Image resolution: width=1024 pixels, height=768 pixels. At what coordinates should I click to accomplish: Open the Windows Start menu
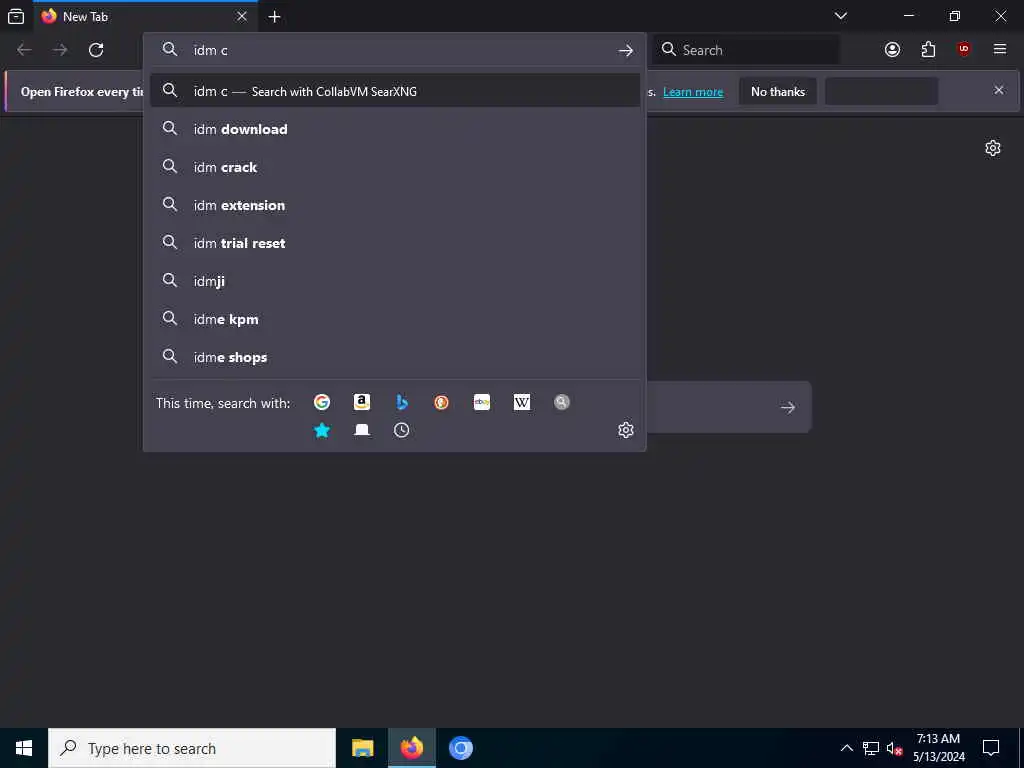point(24,748)
